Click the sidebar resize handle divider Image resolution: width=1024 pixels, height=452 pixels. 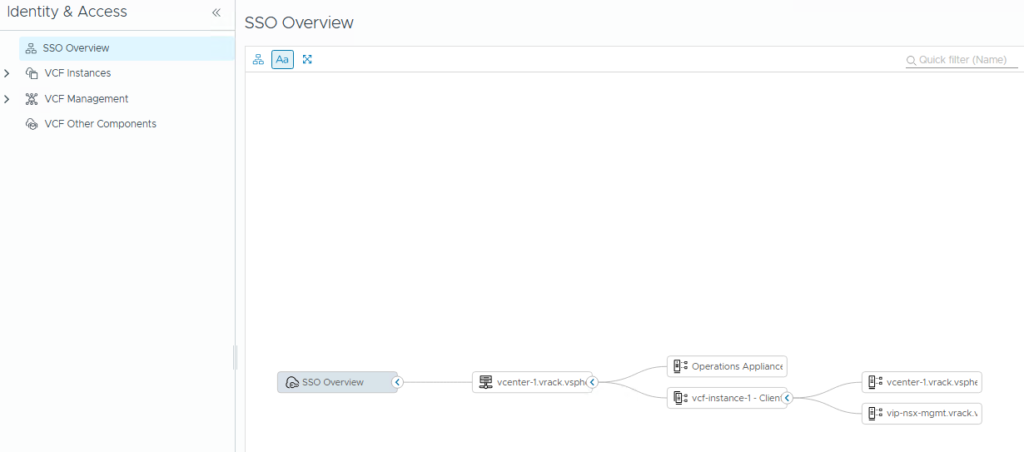coord(235,357)
